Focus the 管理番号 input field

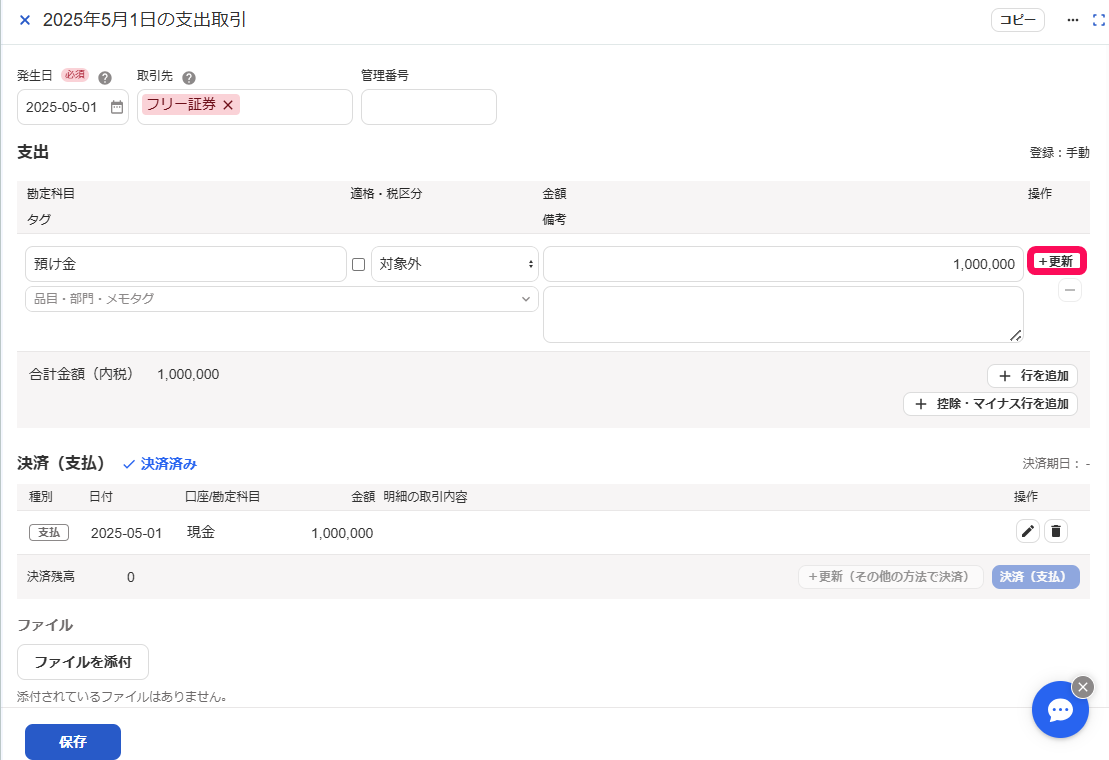[429, 107]
